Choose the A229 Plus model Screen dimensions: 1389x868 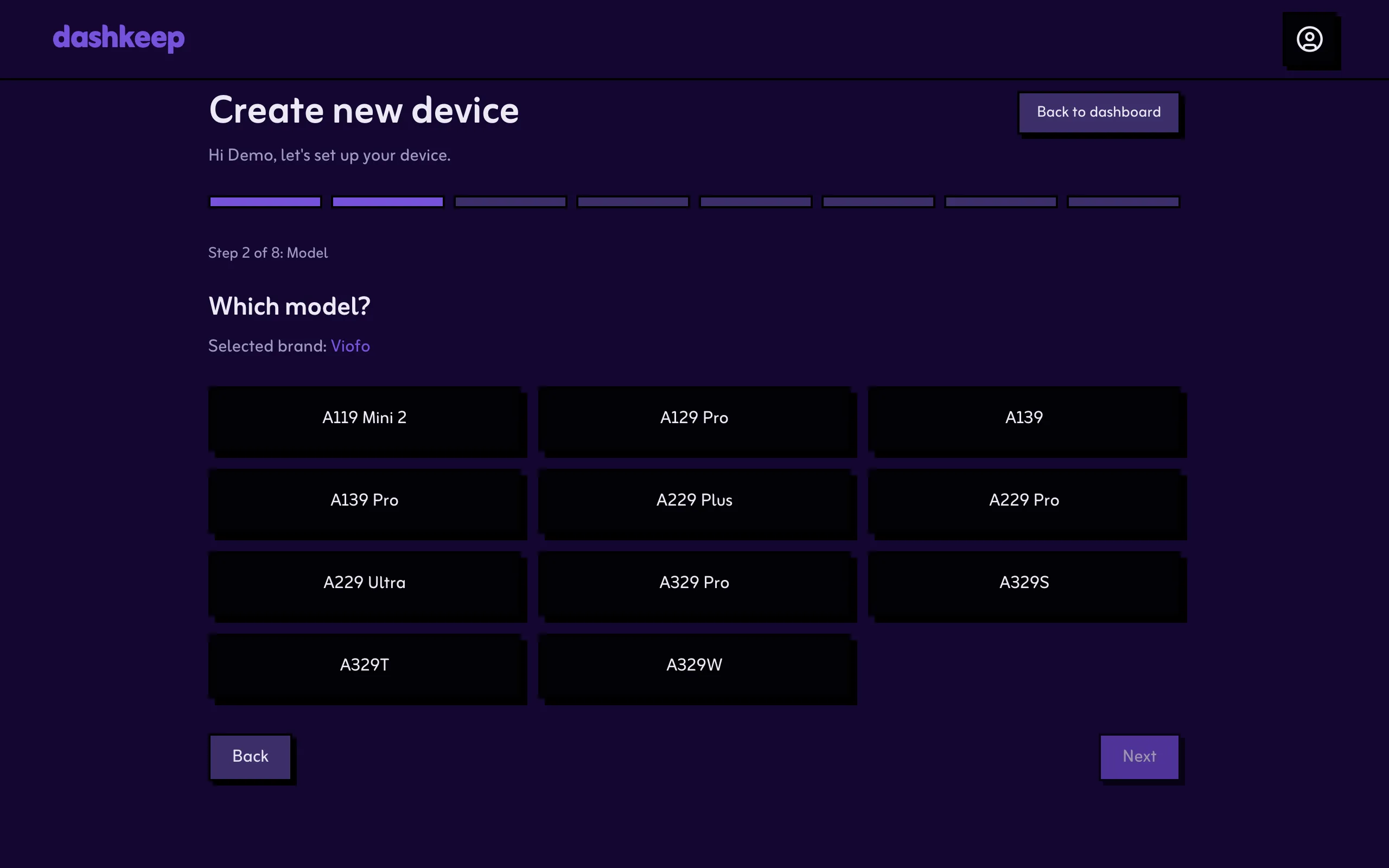tap(694, 501)
